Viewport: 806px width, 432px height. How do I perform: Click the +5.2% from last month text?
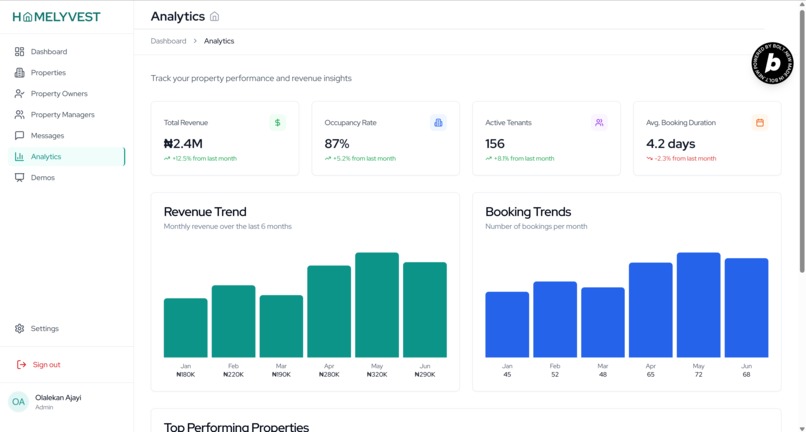tap(364, 158)
